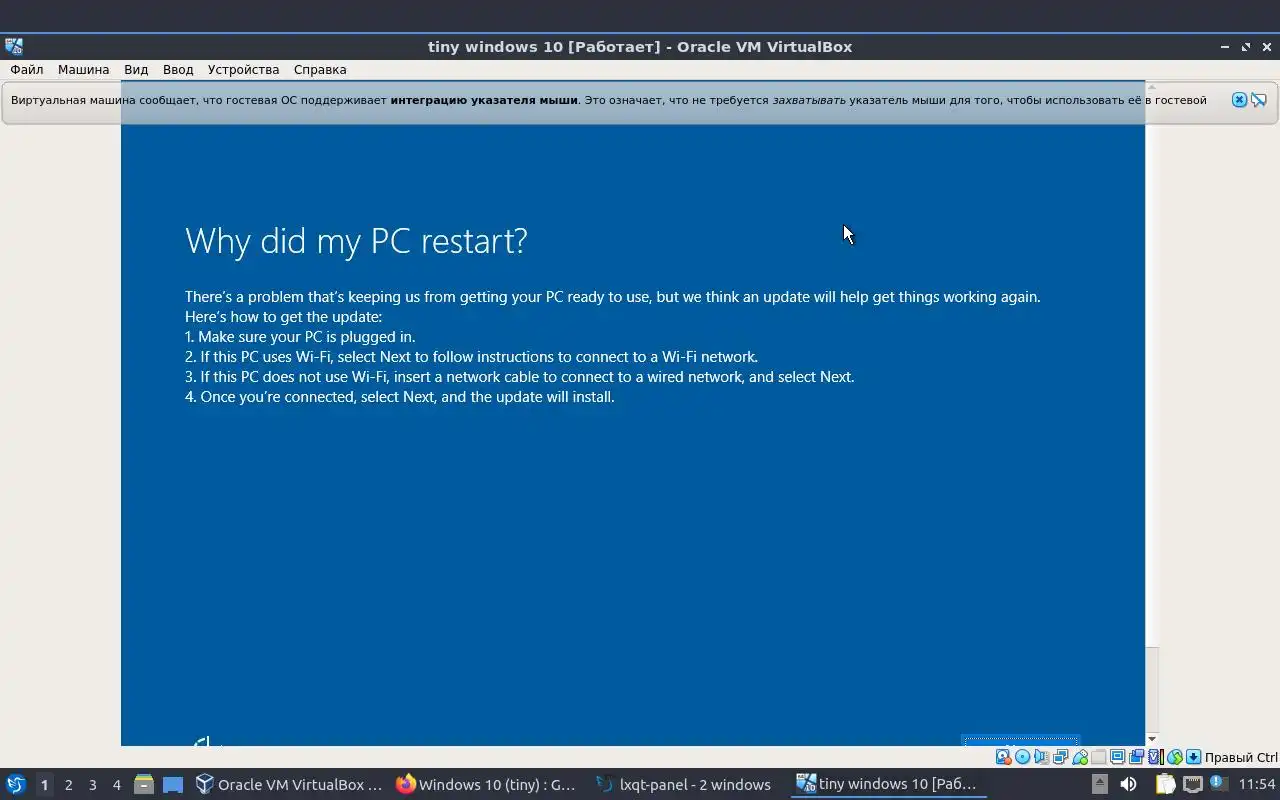1280x800 pixels.
Task: Open the file manager launcher in panel
Action: click(143, 784)
